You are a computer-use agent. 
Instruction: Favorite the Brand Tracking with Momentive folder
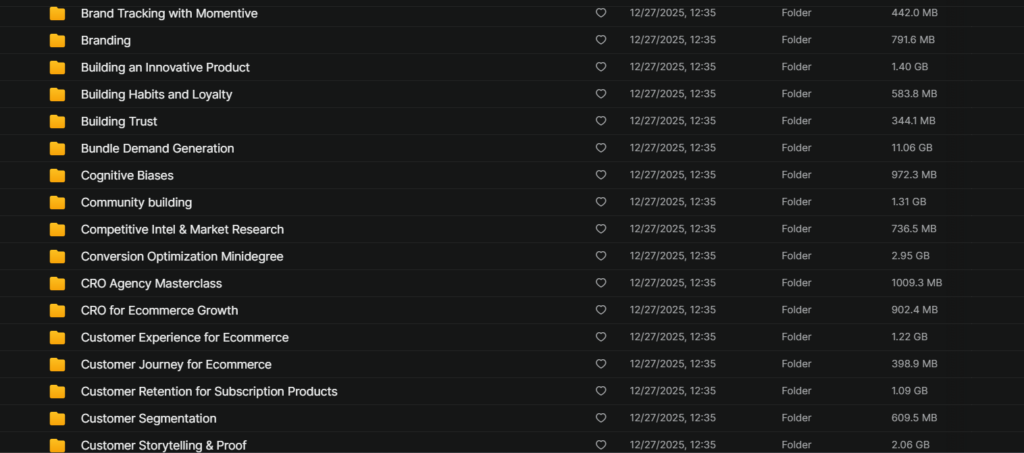coord(601,14)
